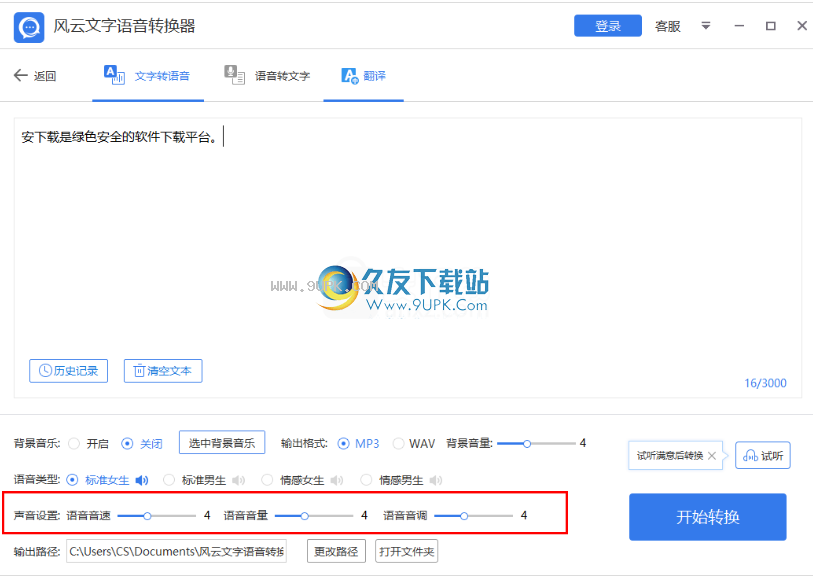Click the 返回 label
The height and width of the screenshot is (577, 813).
coord(45,76)
